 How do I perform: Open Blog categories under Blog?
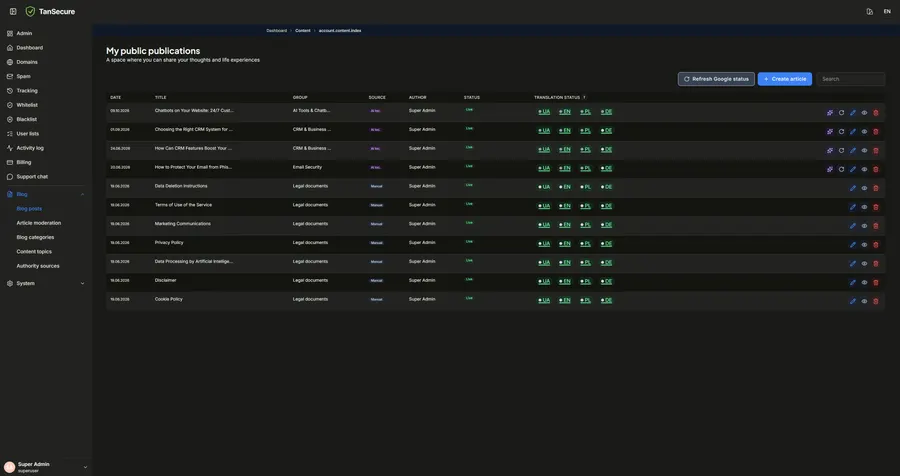[35, 237]
